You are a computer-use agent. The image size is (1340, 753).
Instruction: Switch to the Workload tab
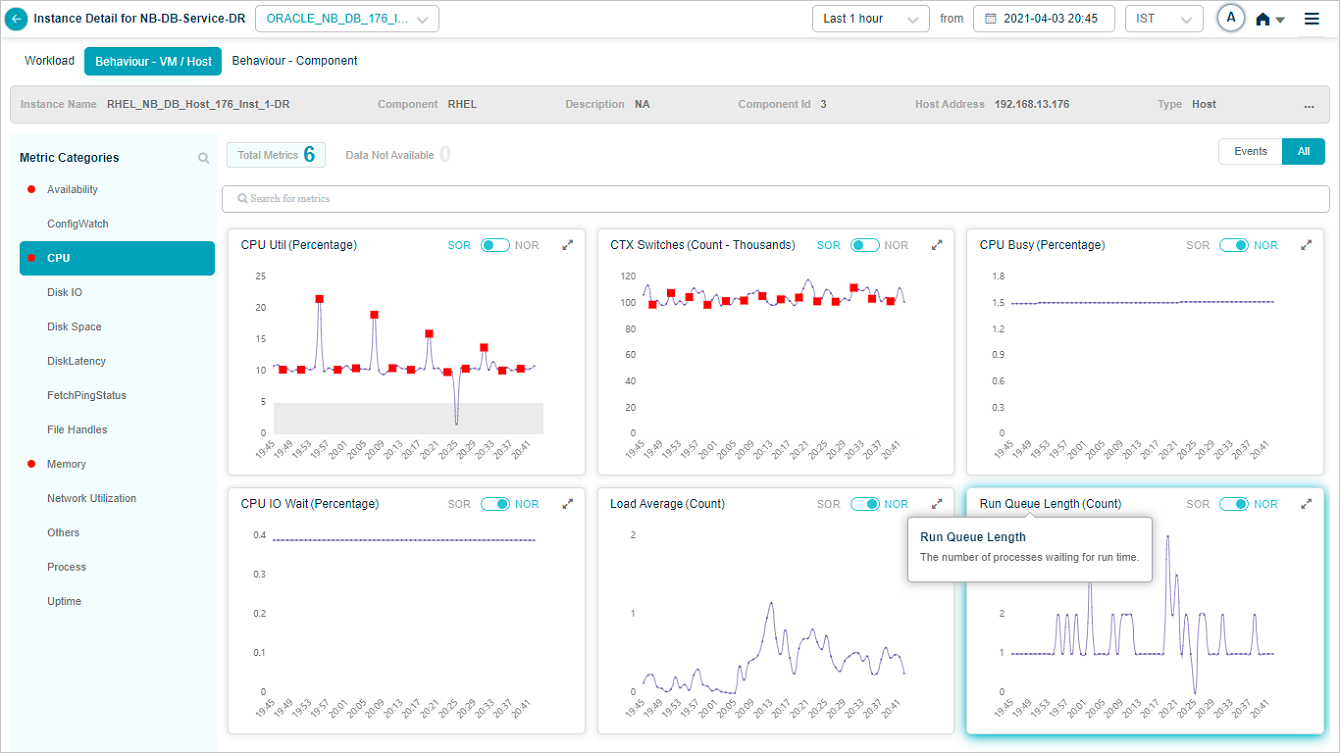(x=50, y=61)
